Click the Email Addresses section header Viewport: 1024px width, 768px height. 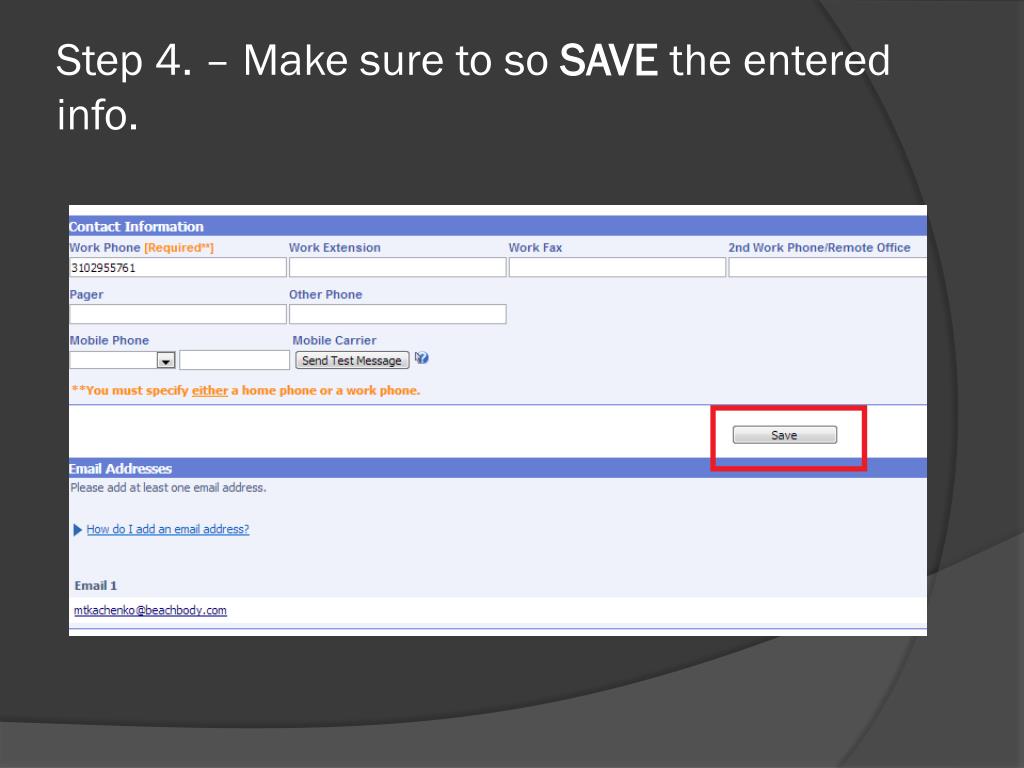pyautogui.click(x=498, y=468)
